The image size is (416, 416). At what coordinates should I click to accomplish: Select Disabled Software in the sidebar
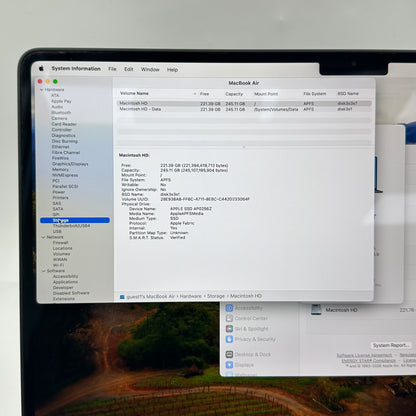point(71,293)
